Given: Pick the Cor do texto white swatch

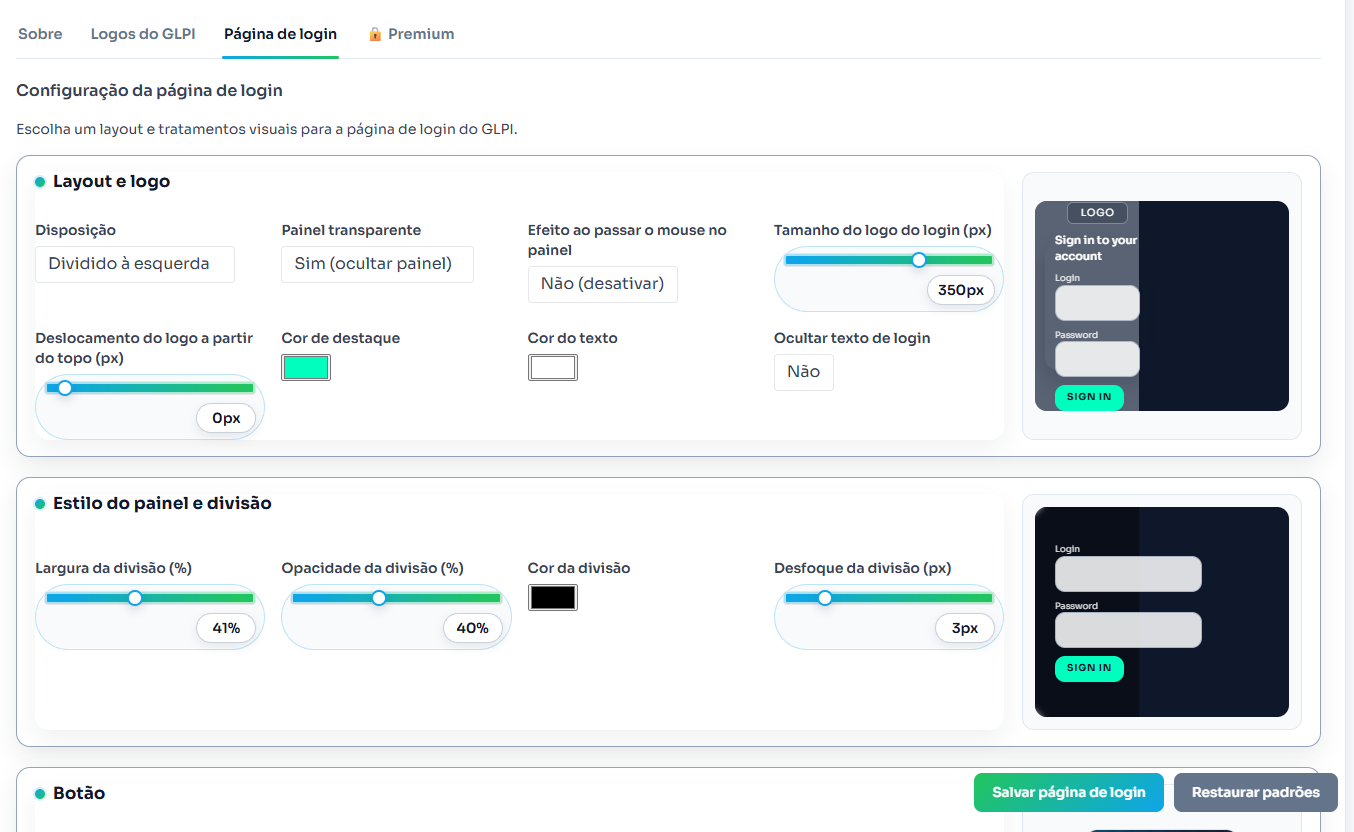Looking at the screenshot, I should [552, 368].
